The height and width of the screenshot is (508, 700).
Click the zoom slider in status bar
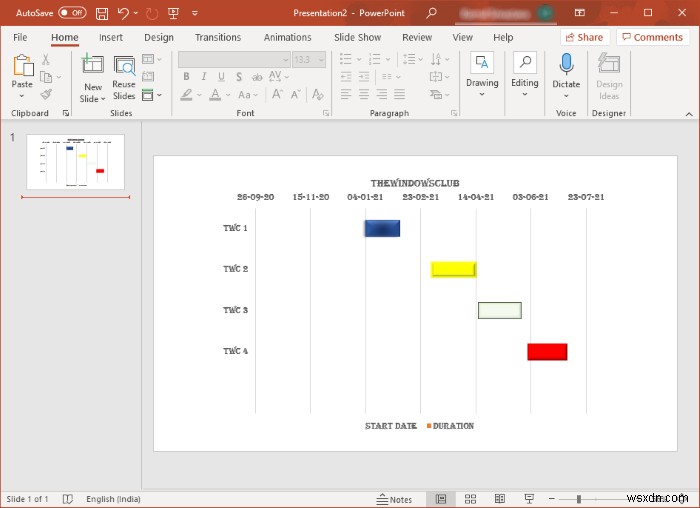(579, 498)
